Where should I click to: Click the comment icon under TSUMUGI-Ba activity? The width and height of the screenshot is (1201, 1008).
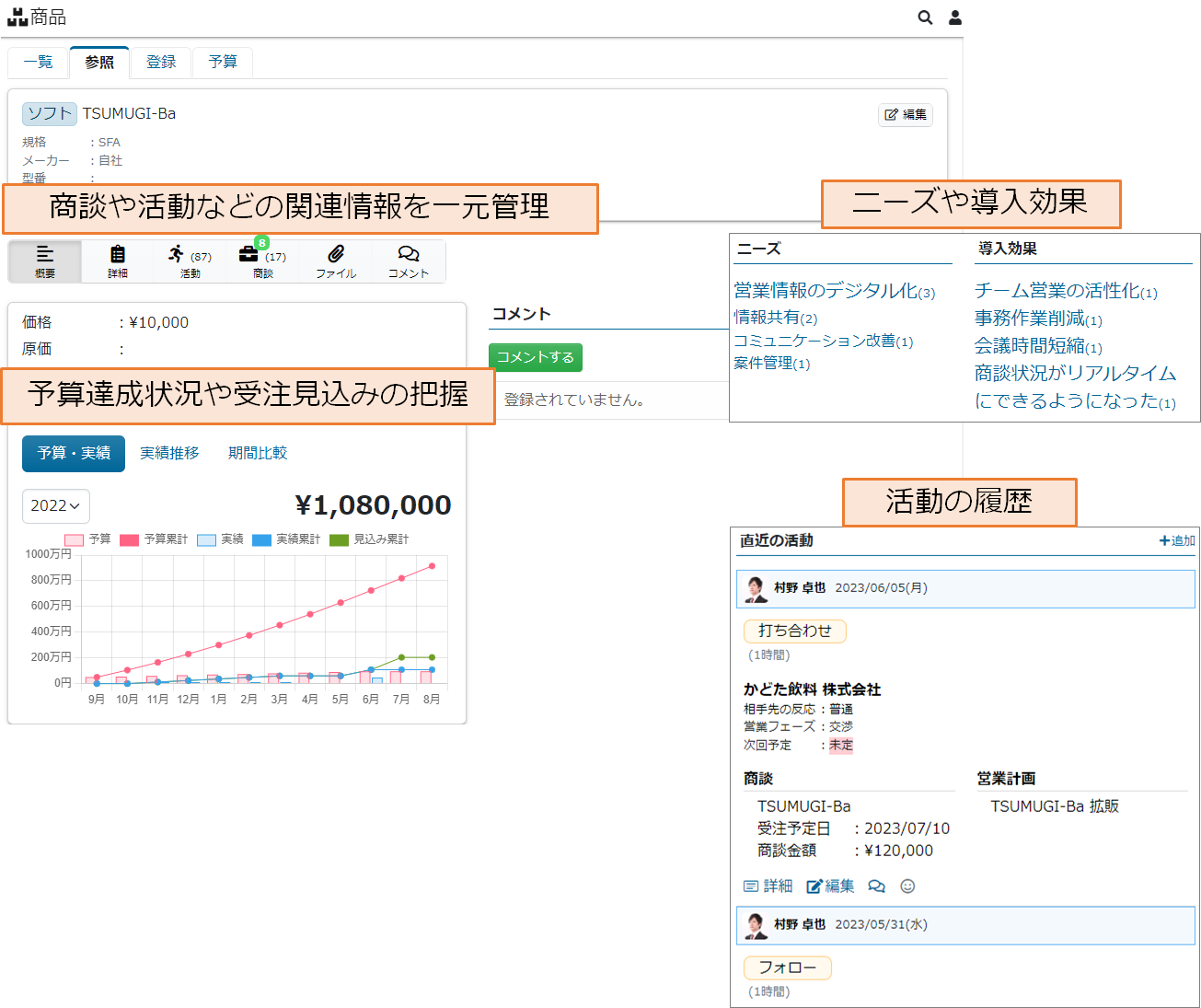click(x=876, y=886)
